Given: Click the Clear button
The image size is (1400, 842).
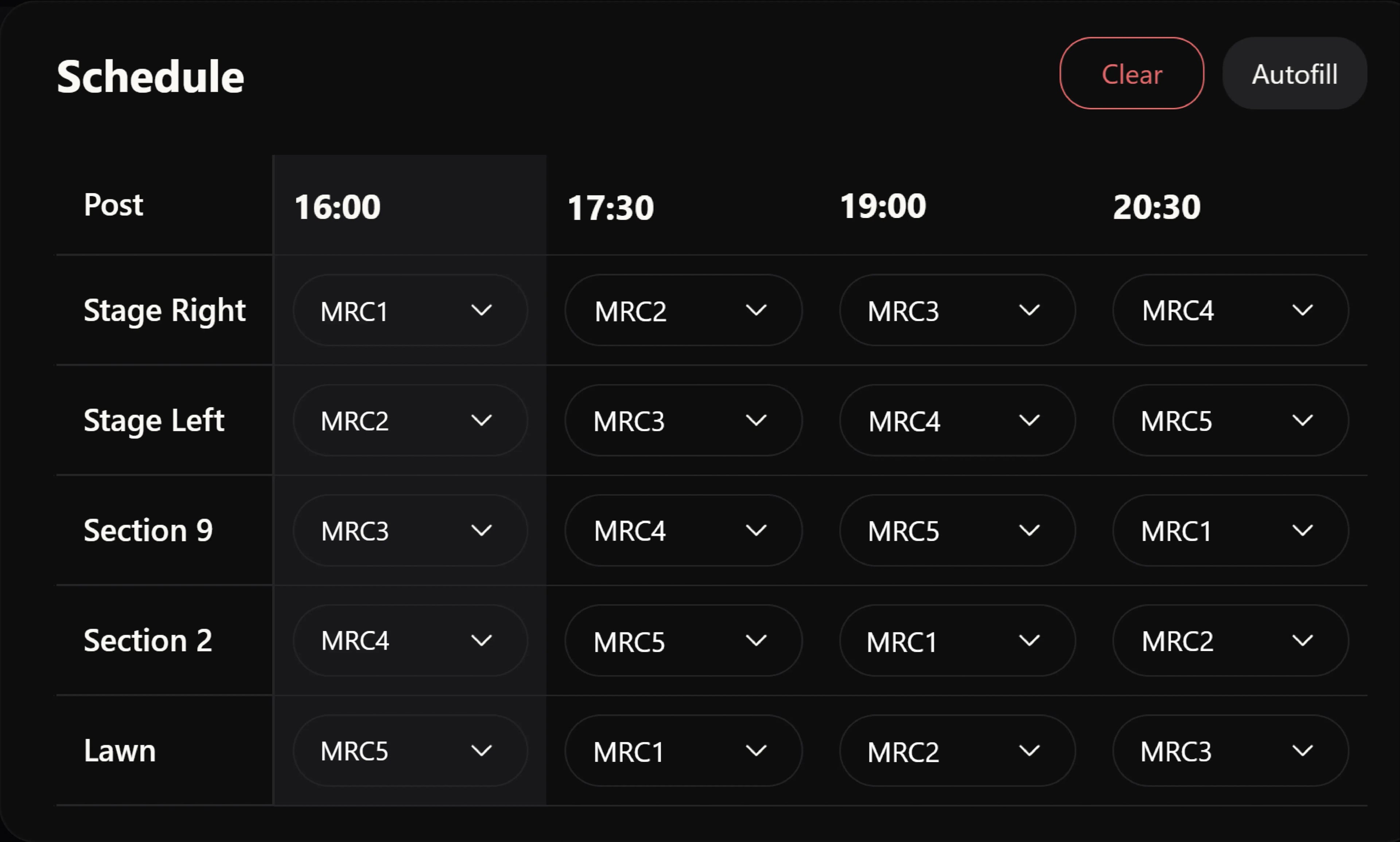Looking at the screenshot, I should [1132, 73].
